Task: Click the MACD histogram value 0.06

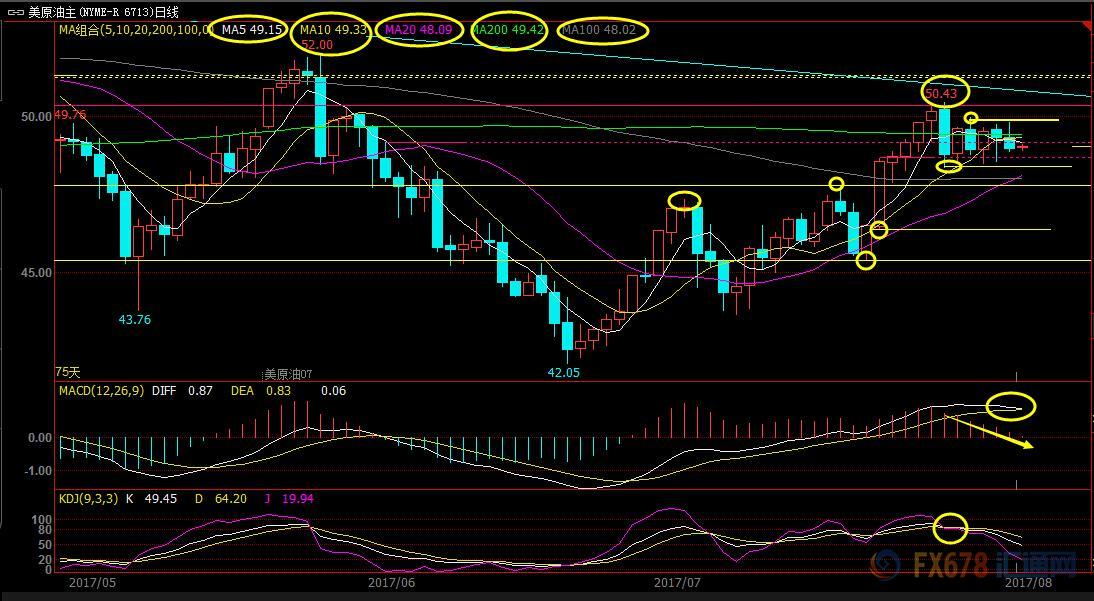Action: (x=334, y=391)
